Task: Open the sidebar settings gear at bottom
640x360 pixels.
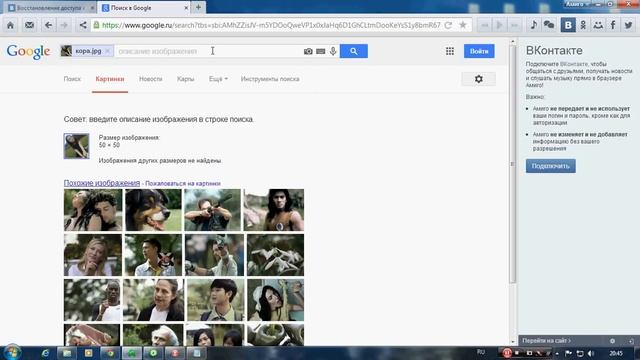Action: [x=612, y=341]
